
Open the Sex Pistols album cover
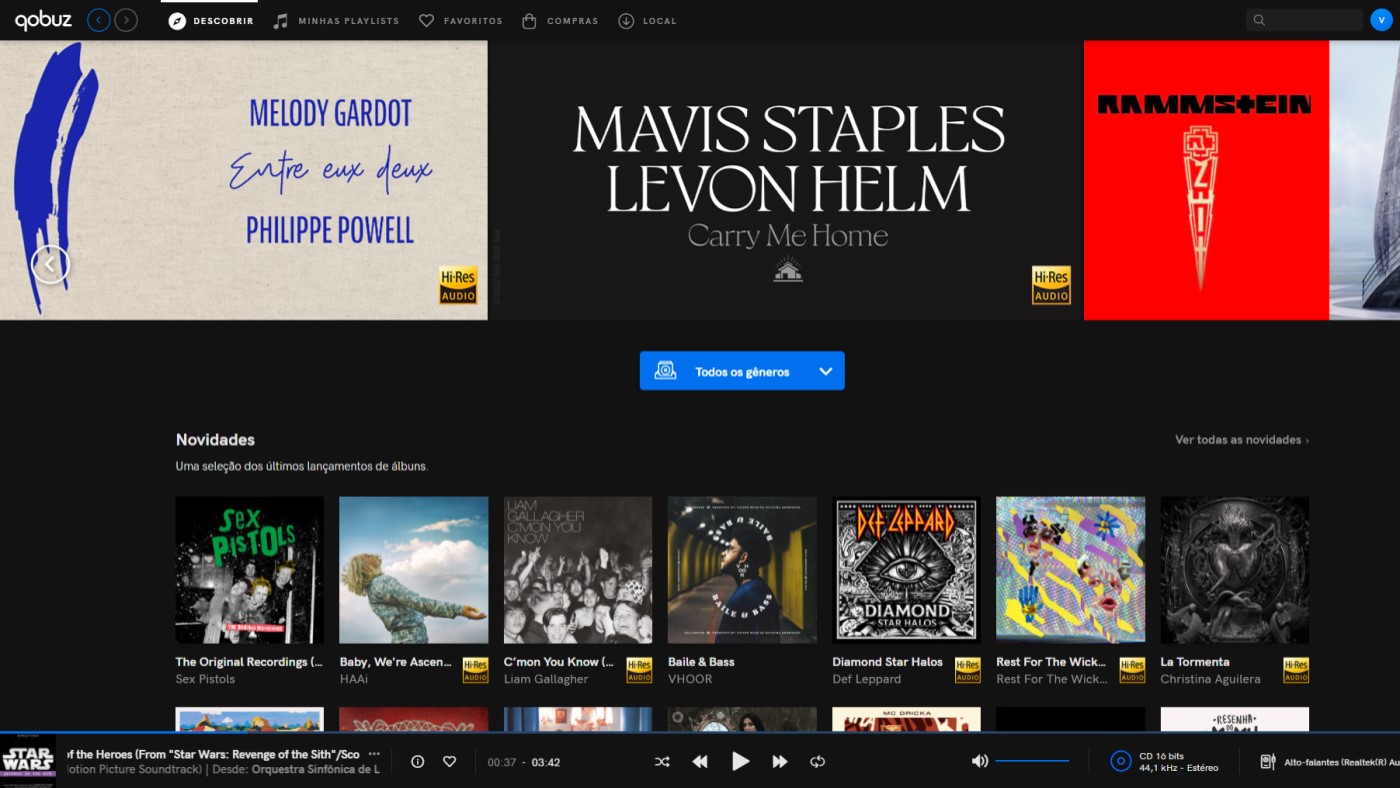(249, 570)
